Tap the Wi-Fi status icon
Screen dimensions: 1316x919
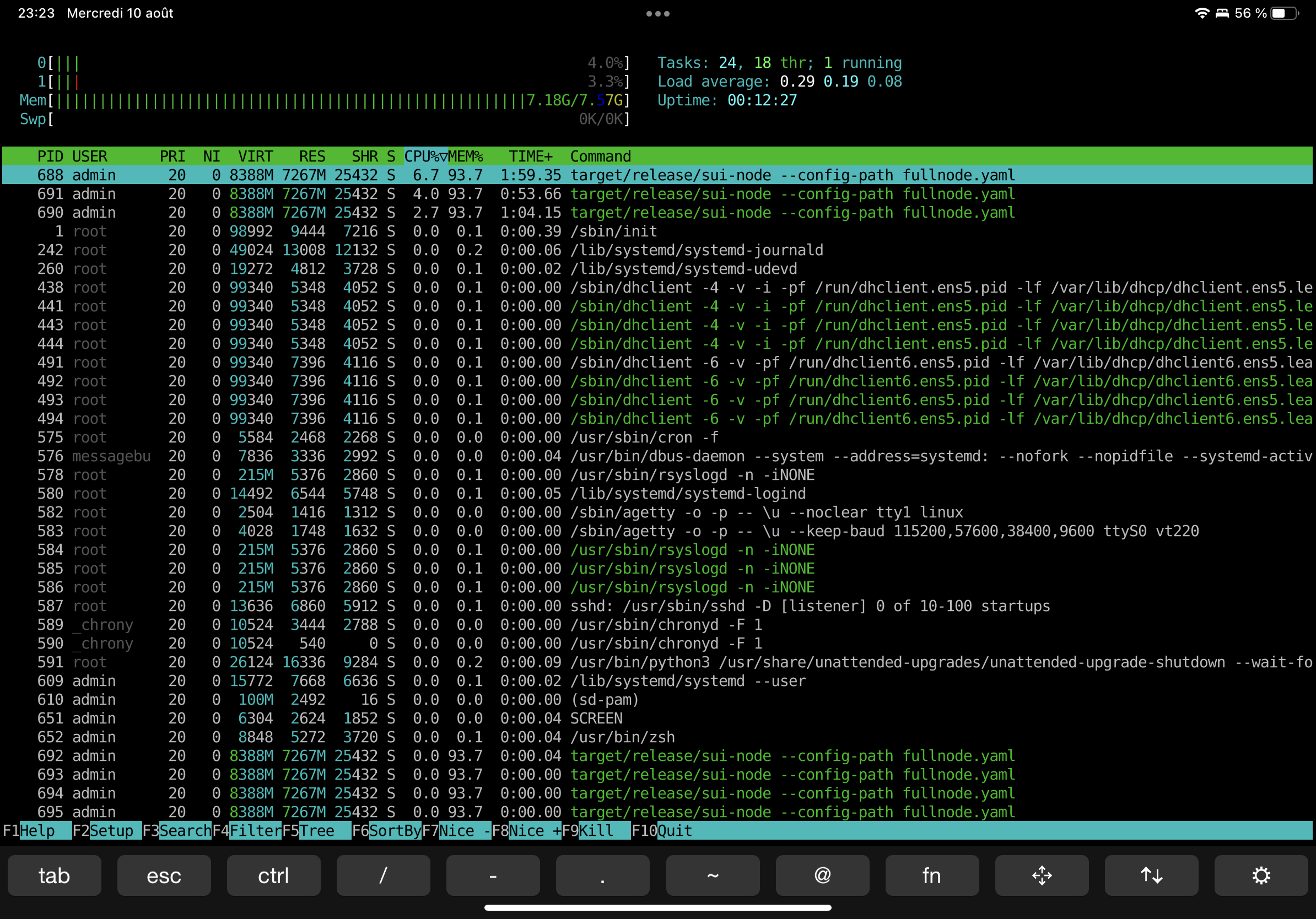(x=1201, y=13)
